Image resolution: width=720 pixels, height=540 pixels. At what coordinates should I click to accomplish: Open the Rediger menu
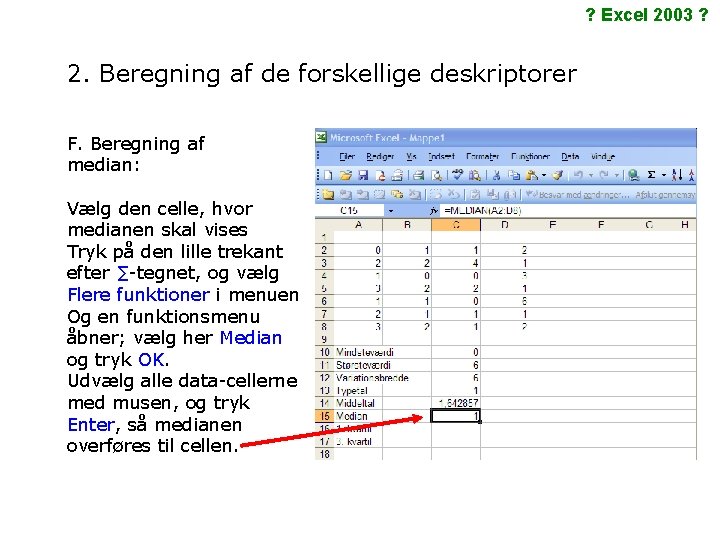coord(380,157)
